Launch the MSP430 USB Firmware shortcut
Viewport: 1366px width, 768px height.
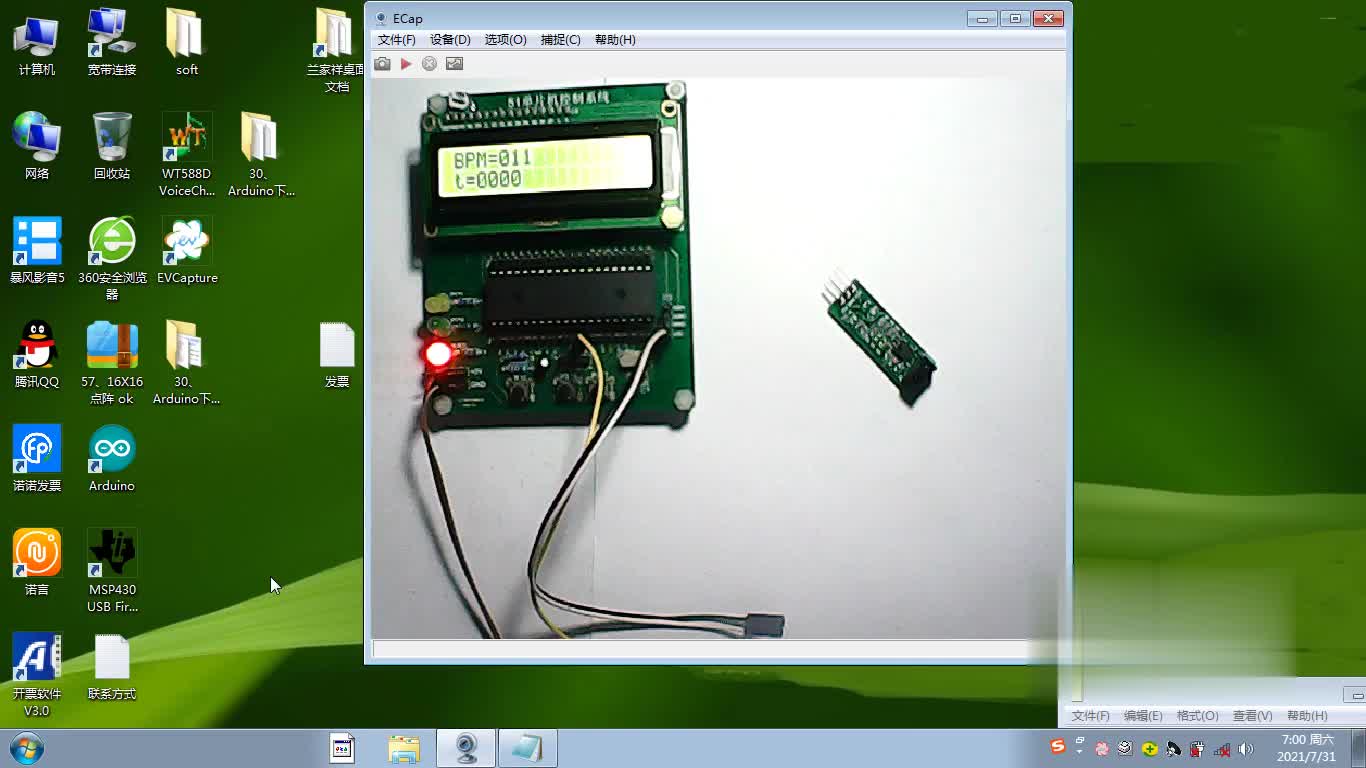112,571
